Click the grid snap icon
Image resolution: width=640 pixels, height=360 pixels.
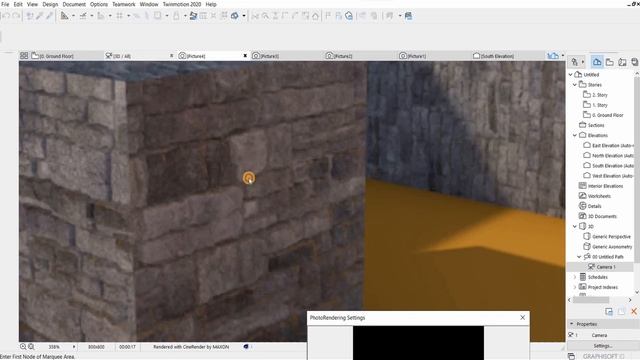pos(120,16)
